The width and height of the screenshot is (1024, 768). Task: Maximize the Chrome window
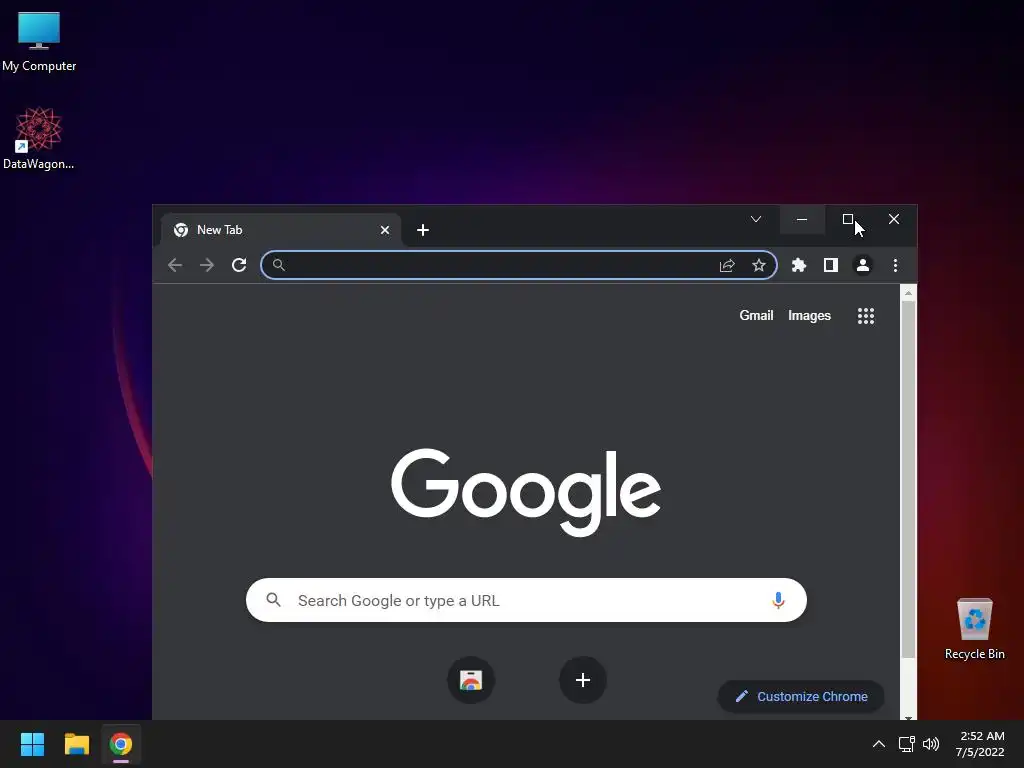tap(848, 219)
